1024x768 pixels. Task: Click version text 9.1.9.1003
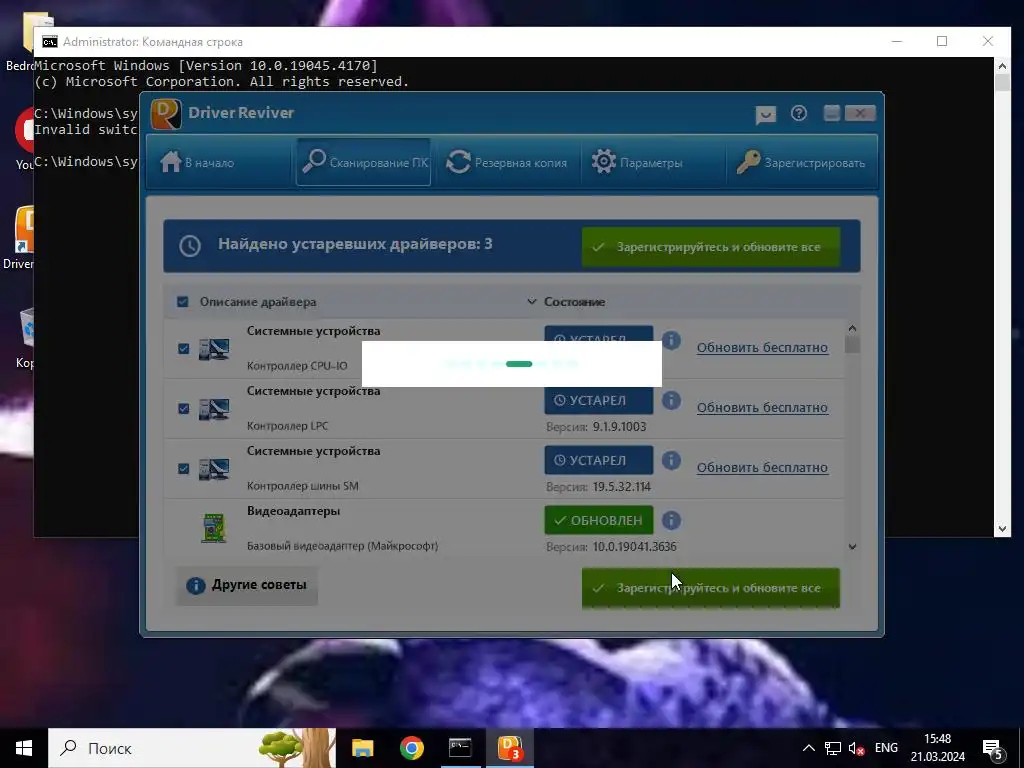pyautogui.click(x=619, y=426)
